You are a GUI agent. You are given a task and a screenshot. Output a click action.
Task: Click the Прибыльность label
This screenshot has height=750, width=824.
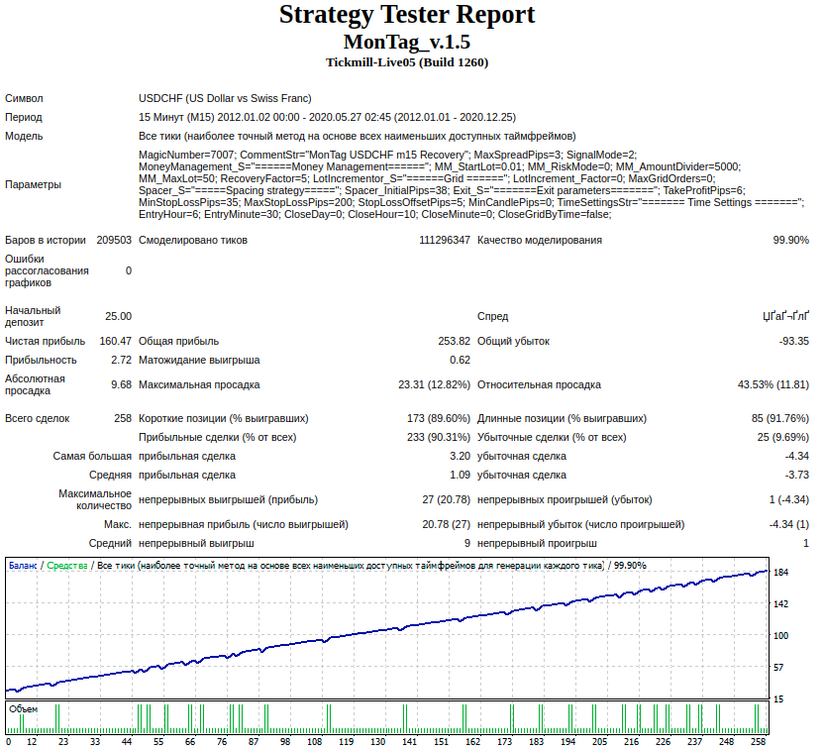point(41,360)
